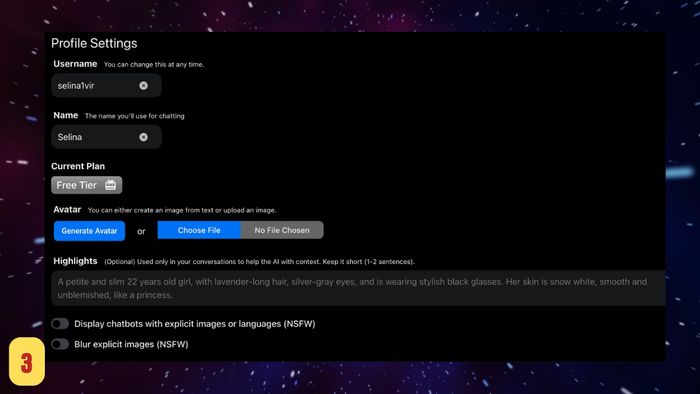Click into the Username field containing selina1vir
700x394 pixels.
pyautogui.click(x=106, y=85)
